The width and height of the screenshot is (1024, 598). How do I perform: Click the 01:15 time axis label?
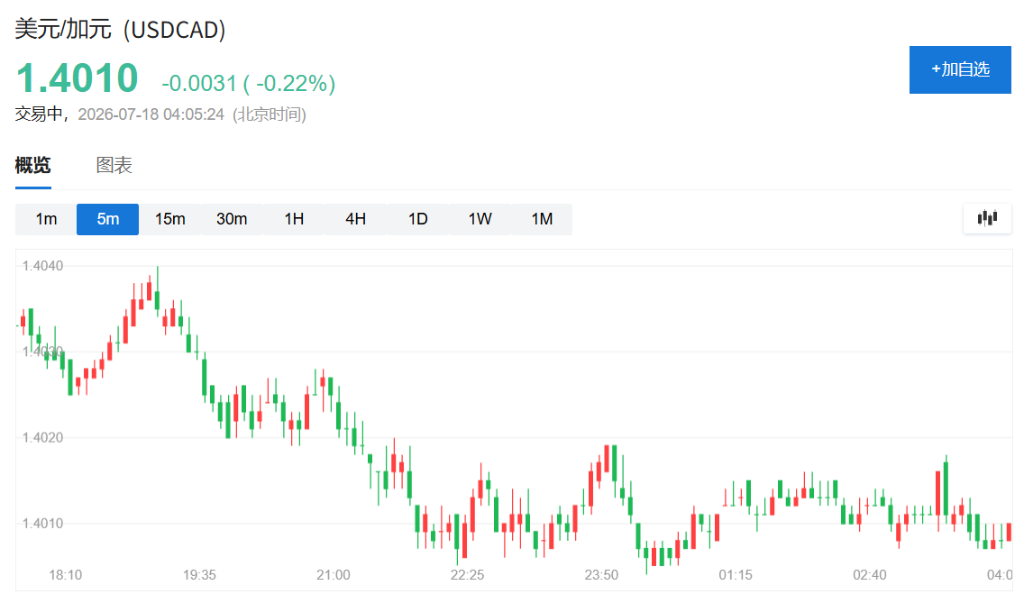735,575
